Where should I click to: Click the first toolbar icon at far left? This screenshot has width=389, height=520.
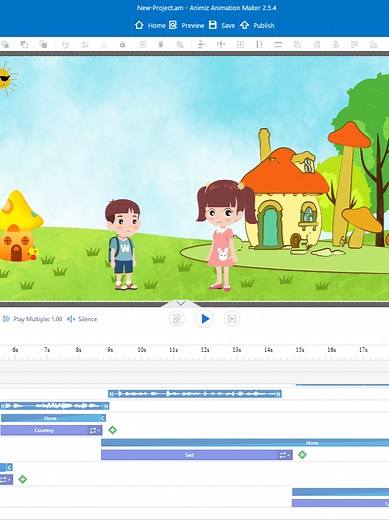coord(5,44)
